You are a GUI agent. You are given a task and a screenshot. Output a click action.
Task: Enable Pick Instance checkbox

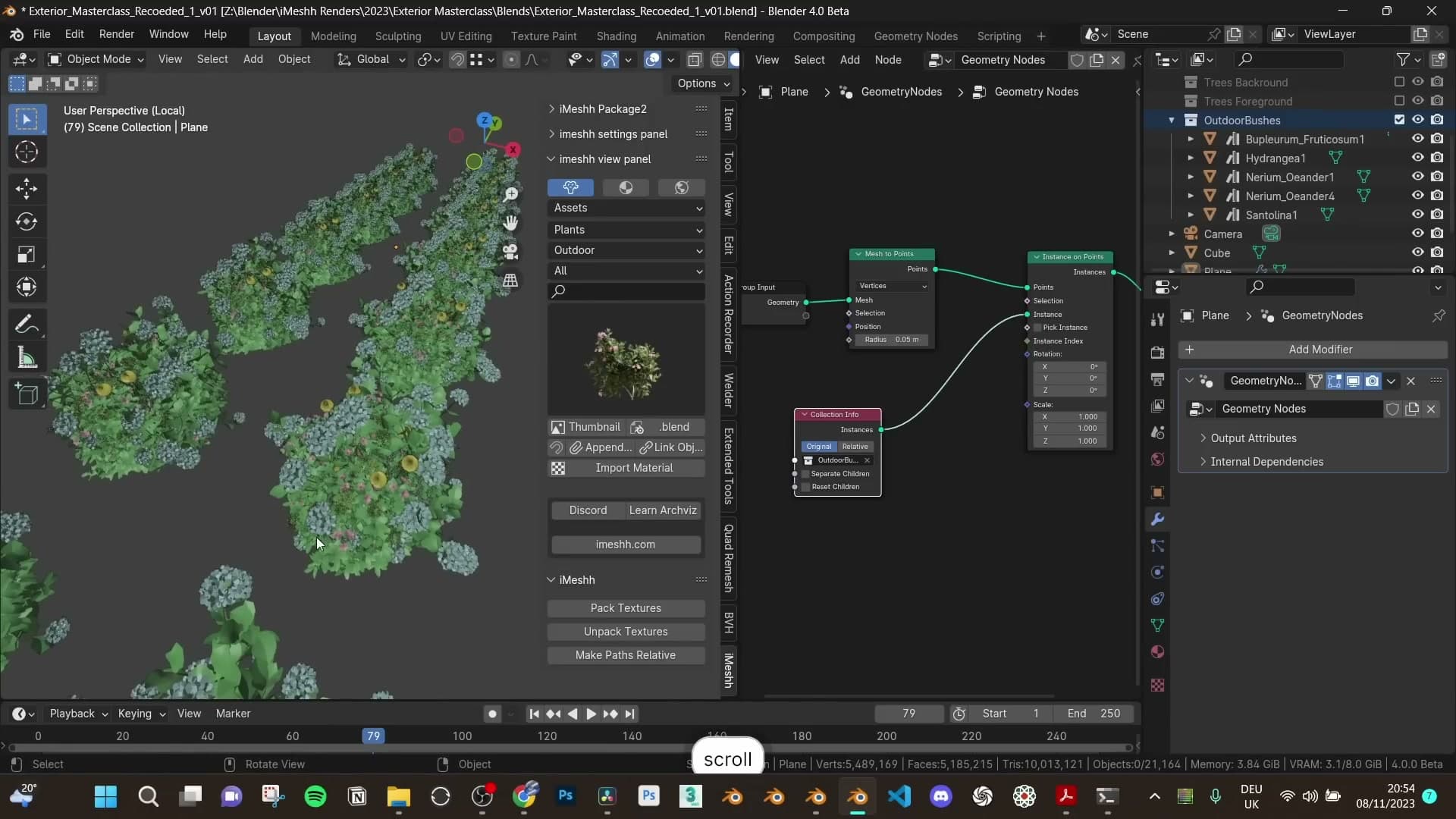1037,328
